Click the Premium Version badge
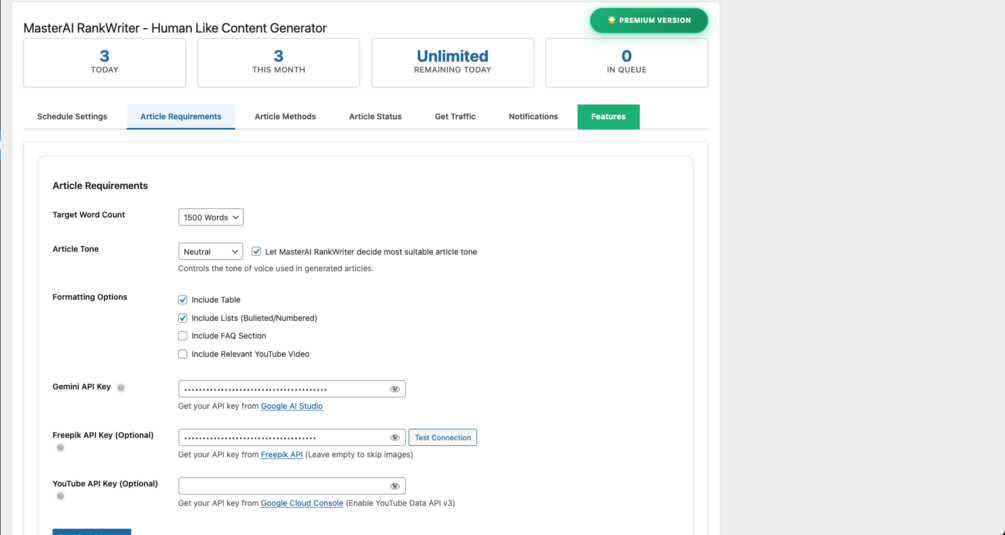The image size is (1005, 535). pos(648,20)
